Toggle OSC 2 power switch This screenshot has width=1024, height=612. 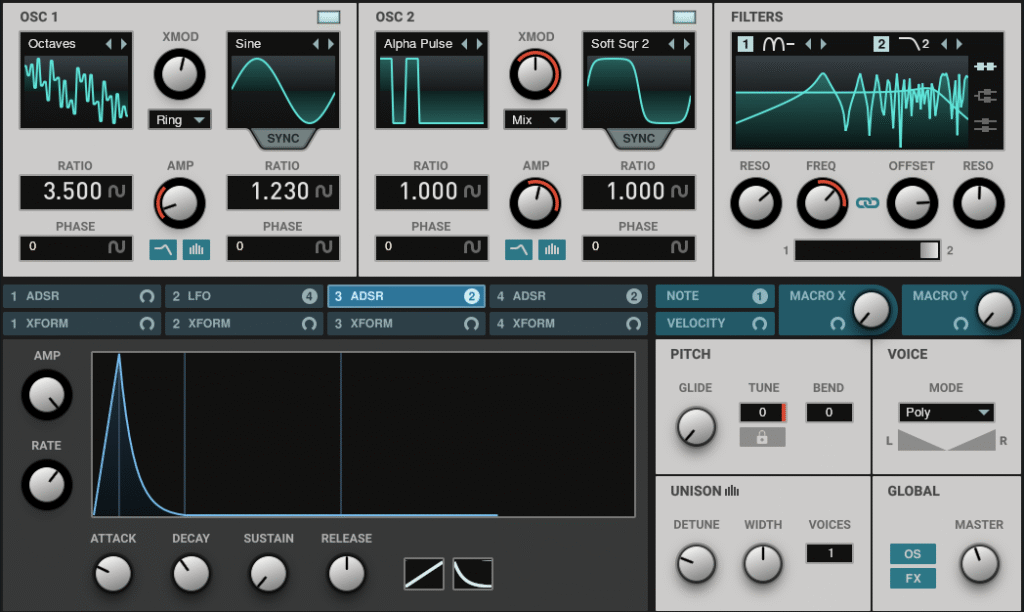(x=684, y=17)
